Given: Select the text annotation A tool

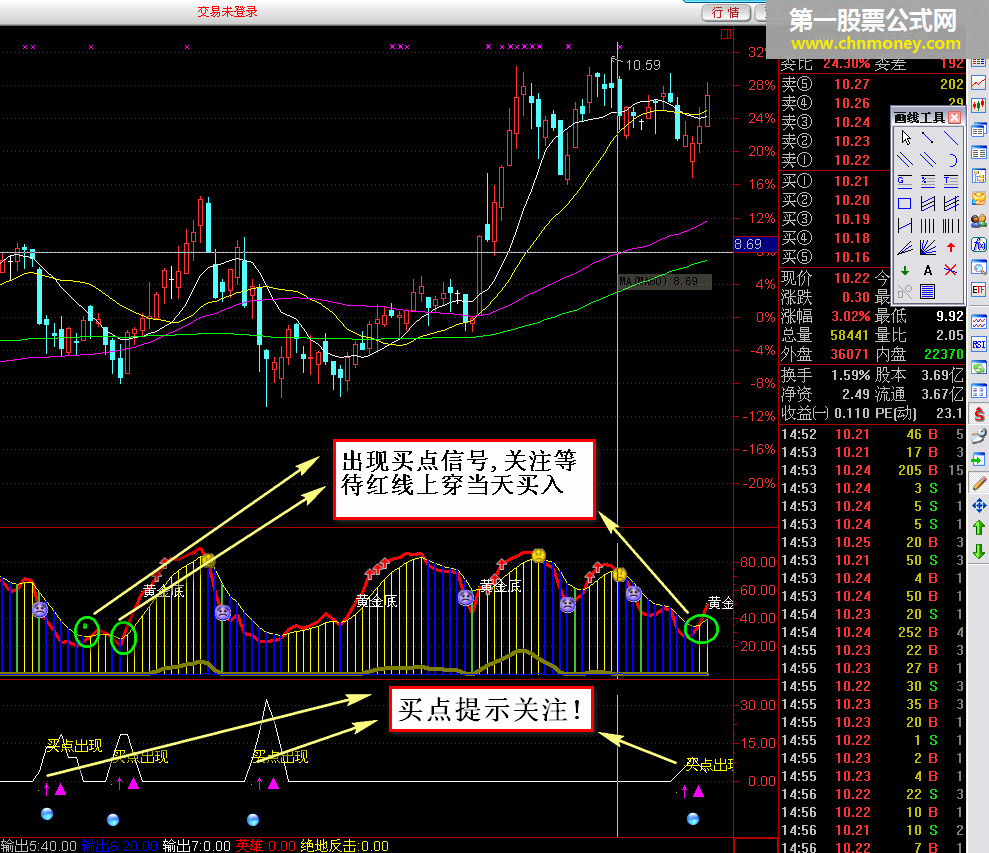Looking at the screenshot, I should point(928,271).
